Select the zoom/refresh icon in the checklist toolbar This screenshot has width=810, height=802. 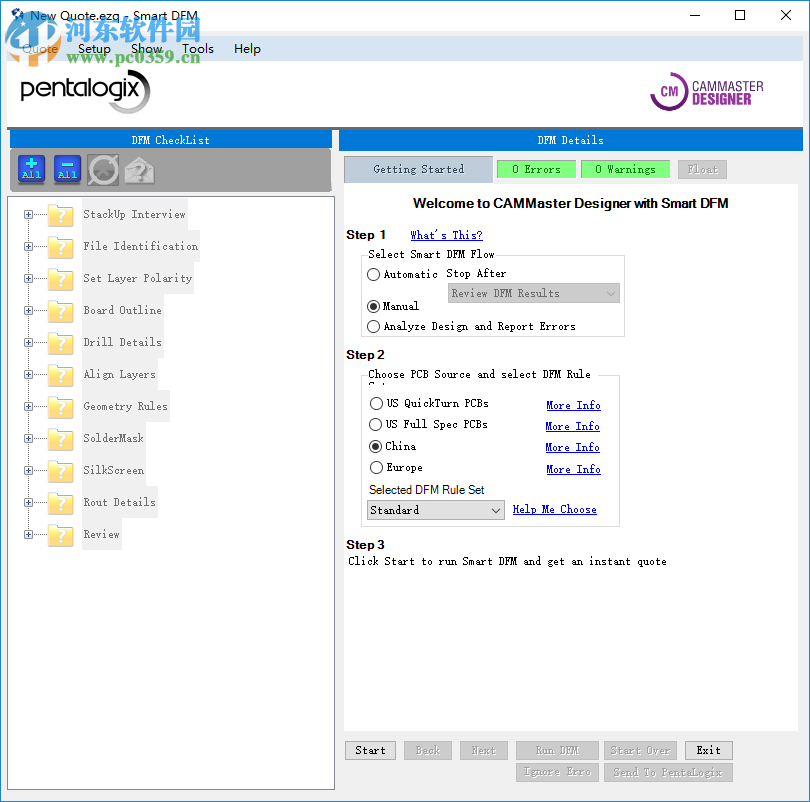point(101,170)
